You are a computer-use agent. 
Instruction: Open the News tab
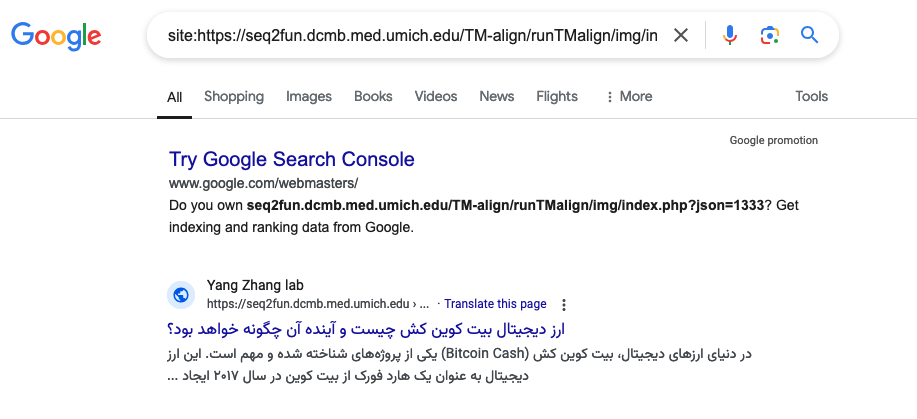tap(497, 97)
